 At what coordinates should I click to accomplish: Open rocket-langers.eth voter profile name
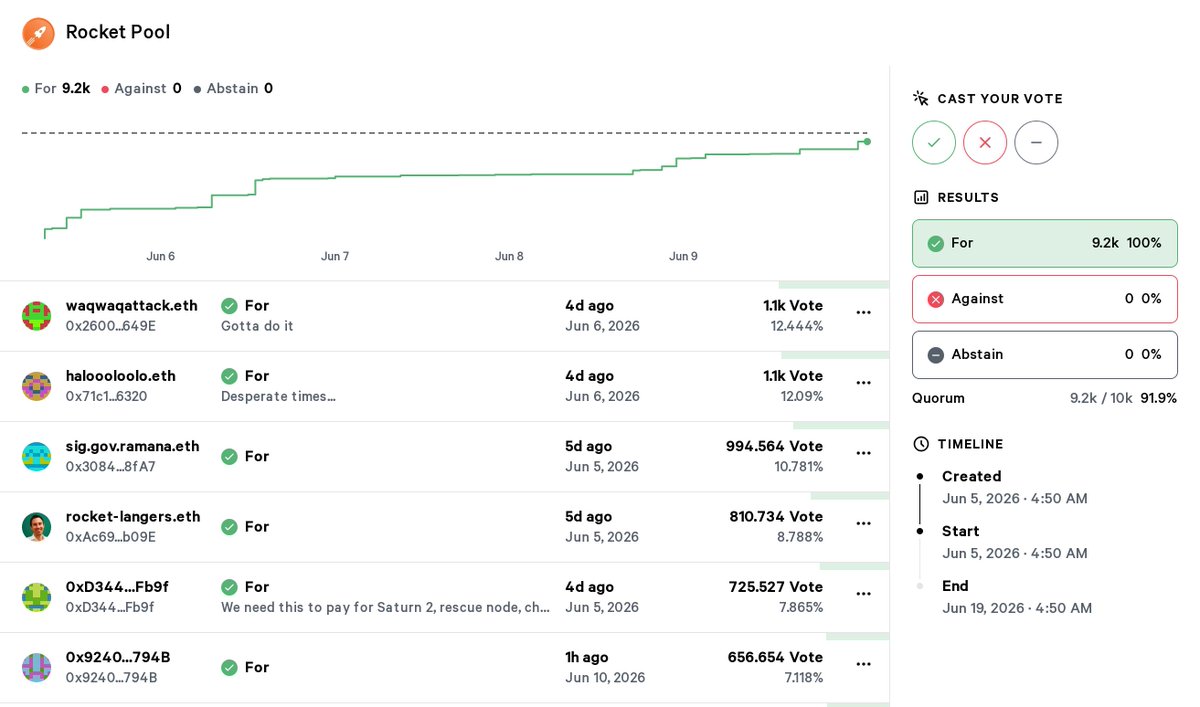133,517
